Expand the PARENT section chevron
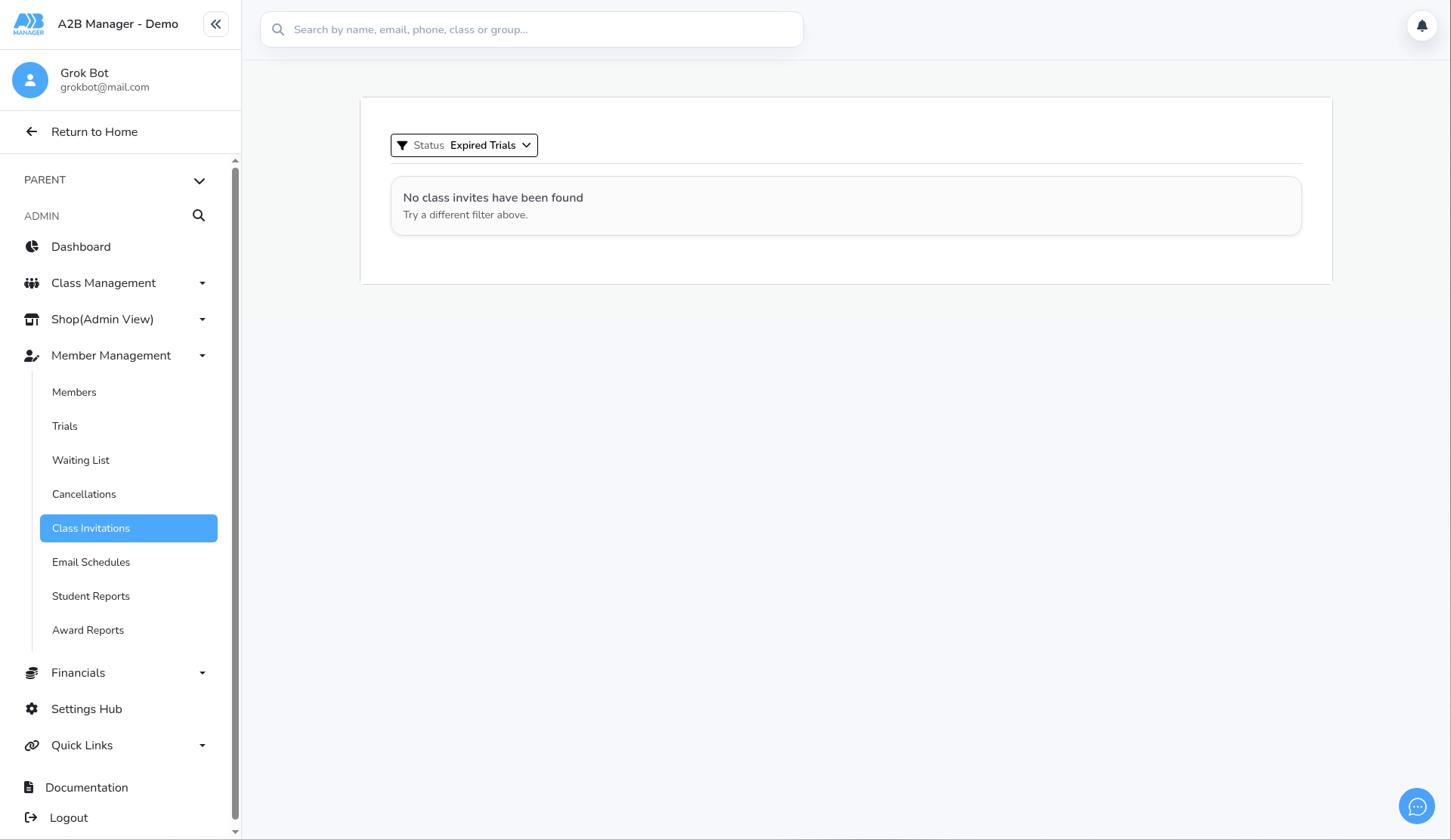Image resolution: width=1451 pixels, height=840 pixels. click(200, 181)
